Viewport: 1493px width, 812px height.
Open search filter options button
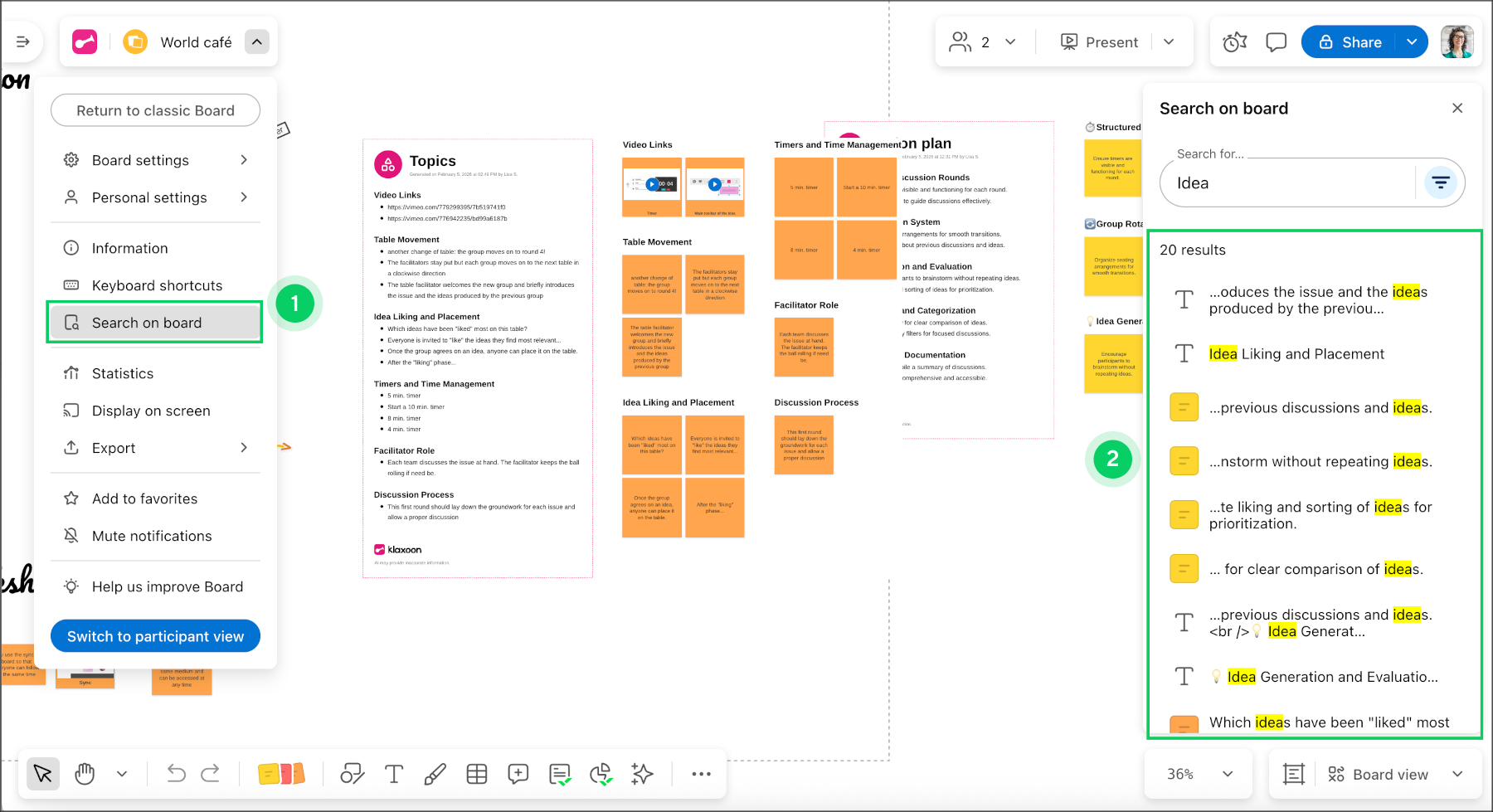pos(1441,182)
